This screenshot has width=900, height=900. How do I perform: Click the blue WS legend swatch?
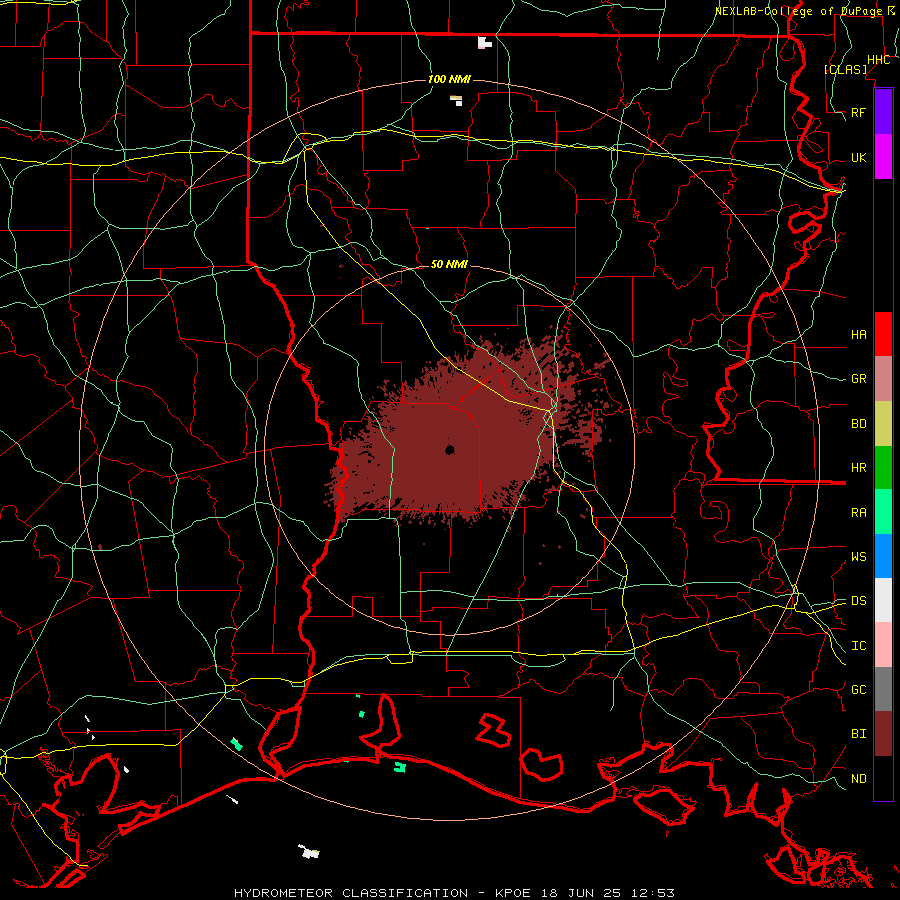883,556
